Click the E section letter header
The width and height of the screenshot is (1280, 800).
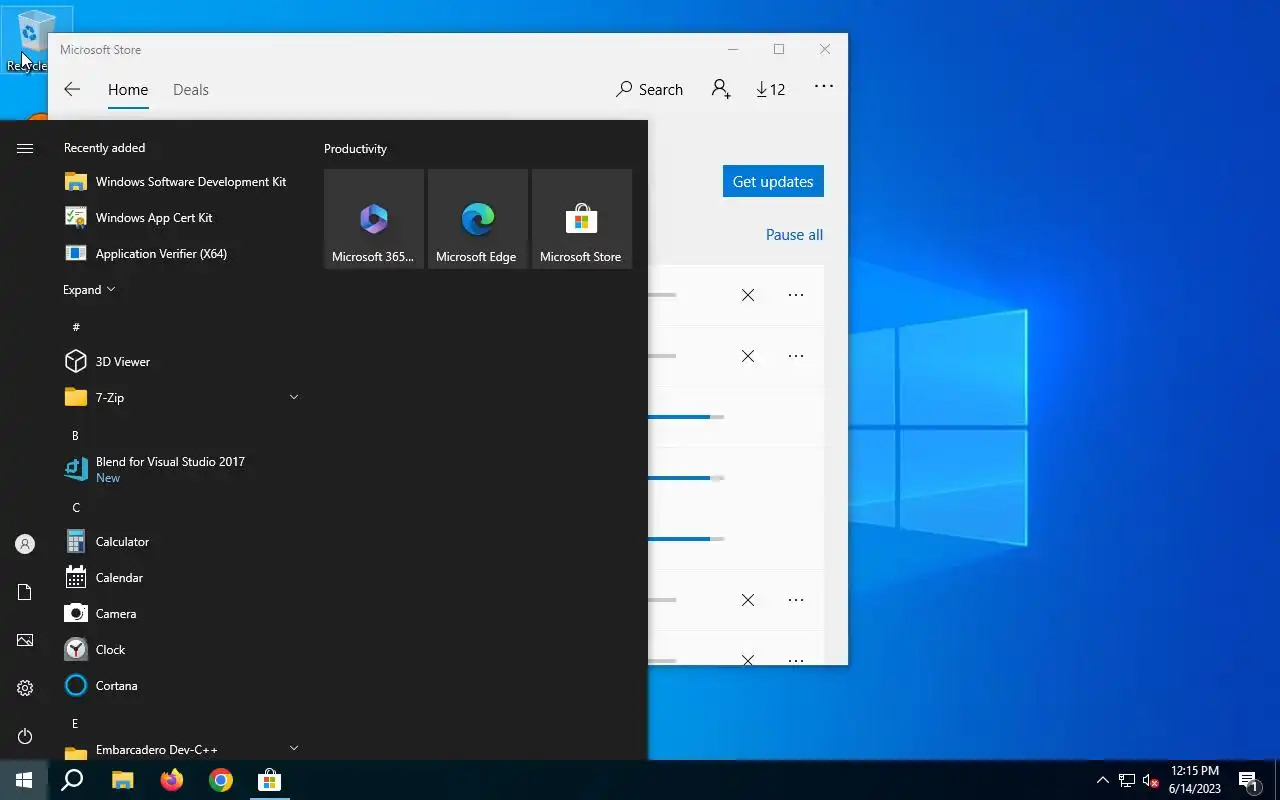(x=76, y=723)
